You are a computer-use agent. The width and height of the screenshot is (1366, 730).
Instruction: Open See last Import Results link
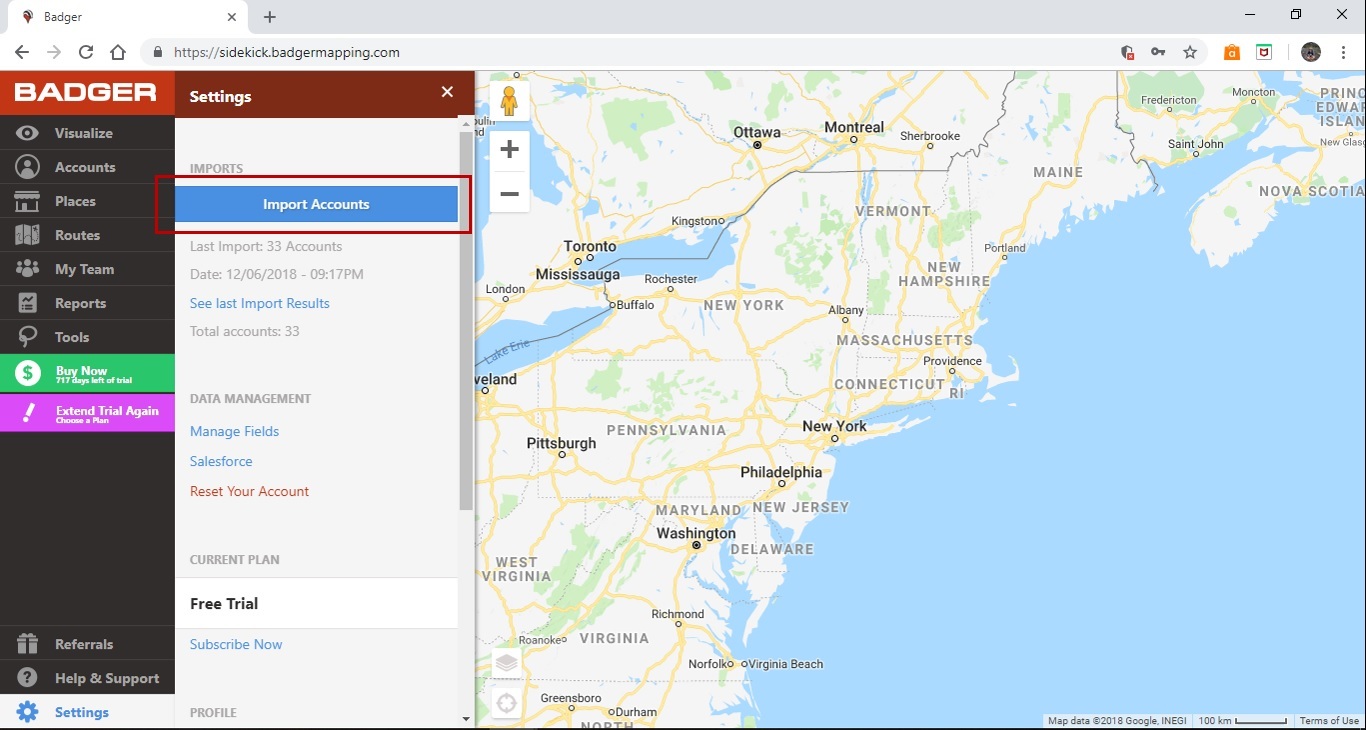point(260,303)
